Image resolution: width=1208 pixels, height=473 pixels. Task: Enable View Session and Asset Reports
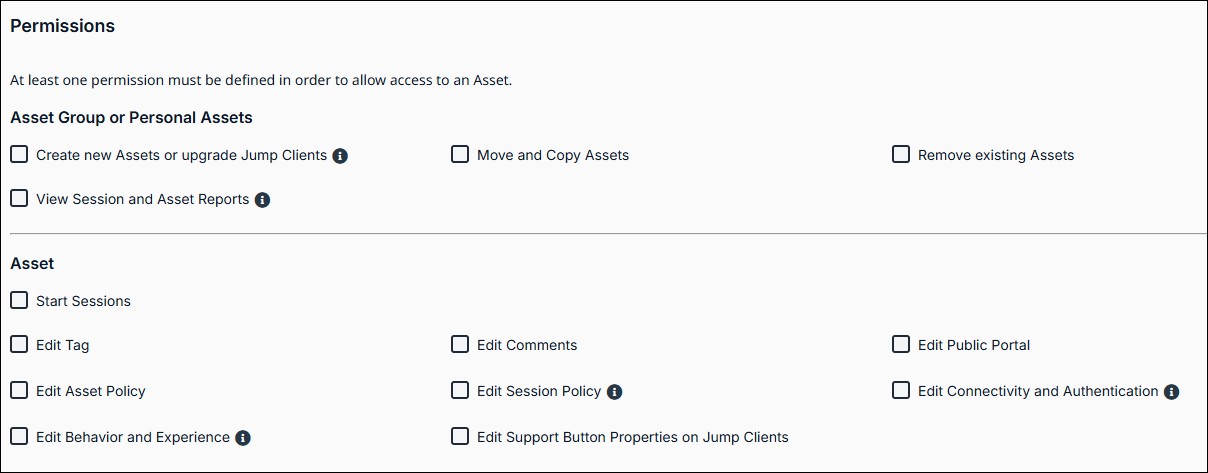[19, 199]
